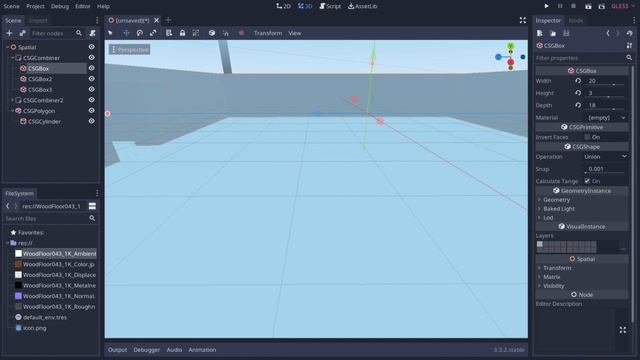Switch to the Node tab
Image resolution: width=640 pixels, height=360 pixels.
pos(576,20)
